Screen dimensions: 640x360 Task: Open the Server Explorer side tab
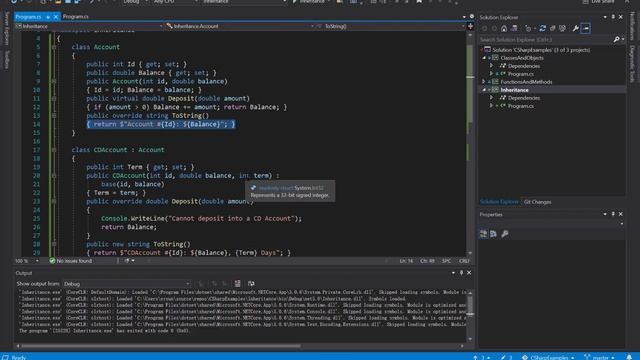(x=6, y=28)
